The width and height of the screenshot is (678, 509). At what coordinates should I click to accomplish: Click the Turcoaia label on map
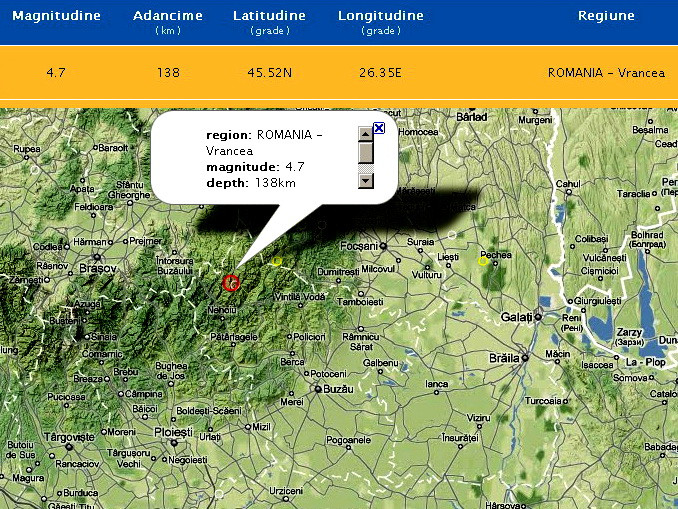point(543,400)
